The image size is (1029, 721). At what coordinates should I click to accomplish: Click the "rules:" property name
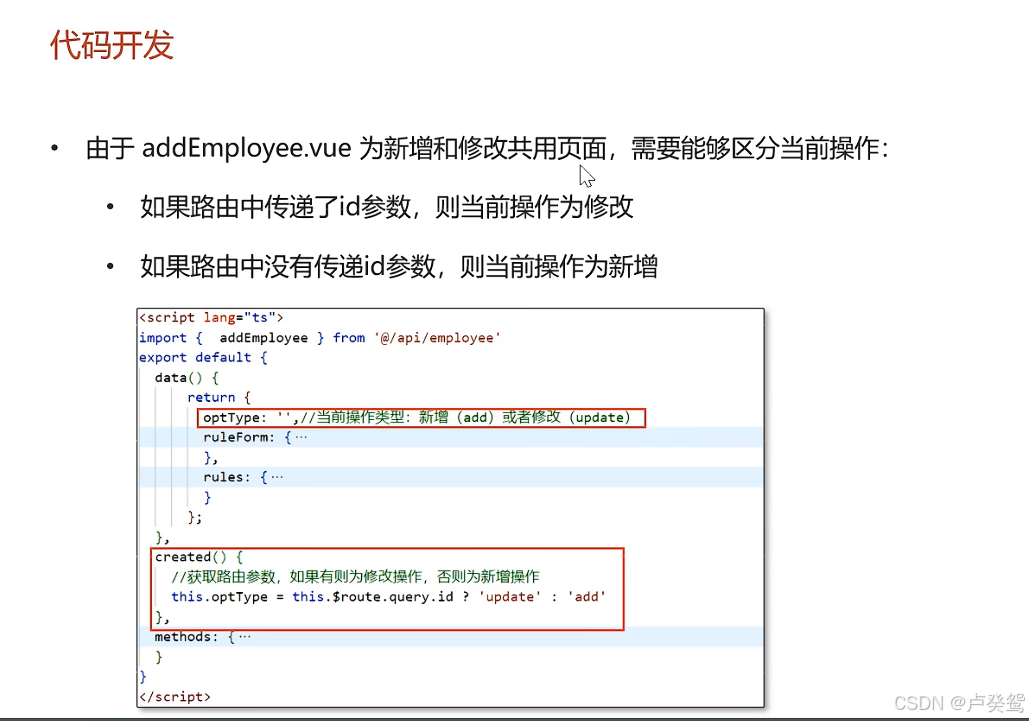[x=227, y=478]
